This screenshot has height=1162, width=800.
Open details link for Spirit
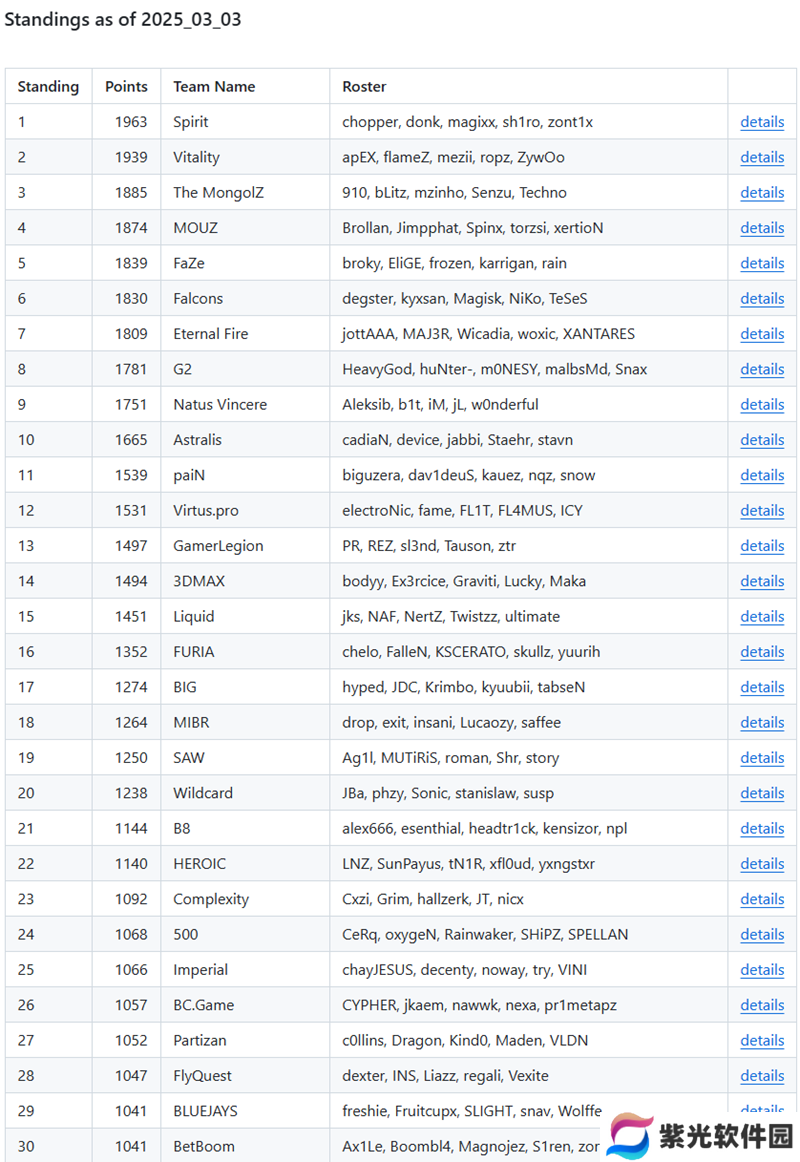tap(761, 122)
